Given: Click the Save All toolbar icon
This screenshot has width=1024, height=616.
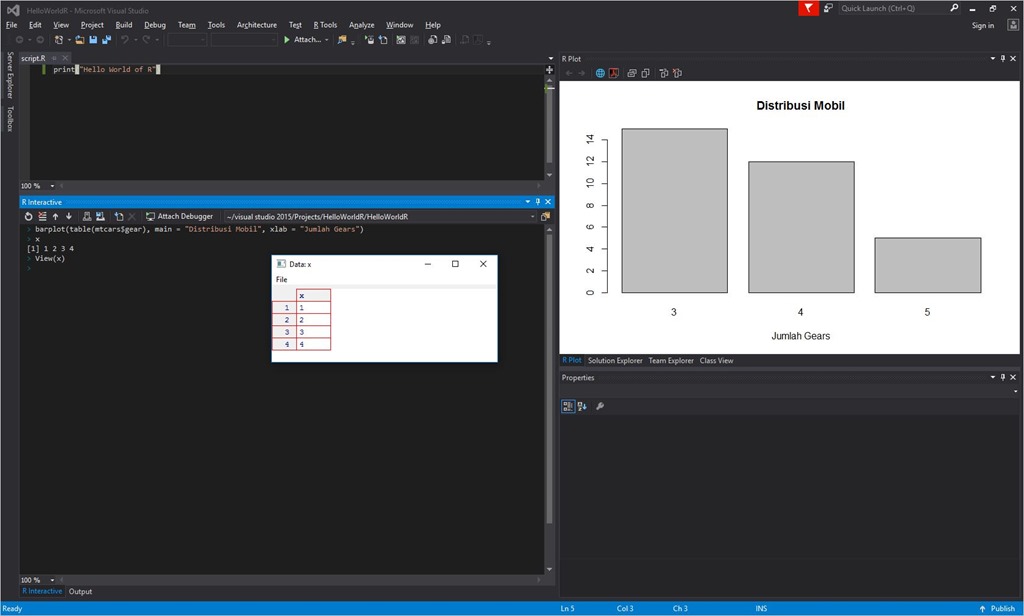Looking at the screenshot, I should tap(105, 40).
